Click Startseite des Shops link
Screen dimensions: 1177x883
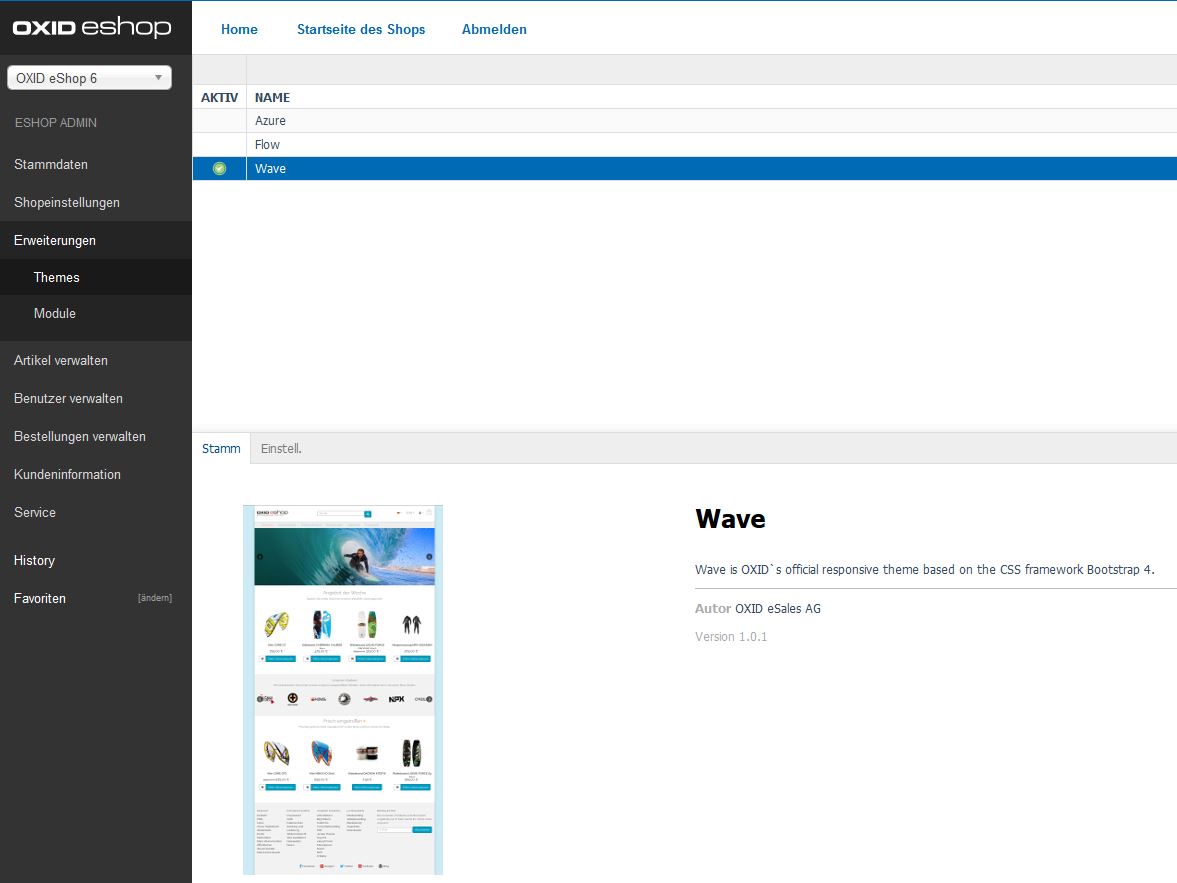pos(361,29)
